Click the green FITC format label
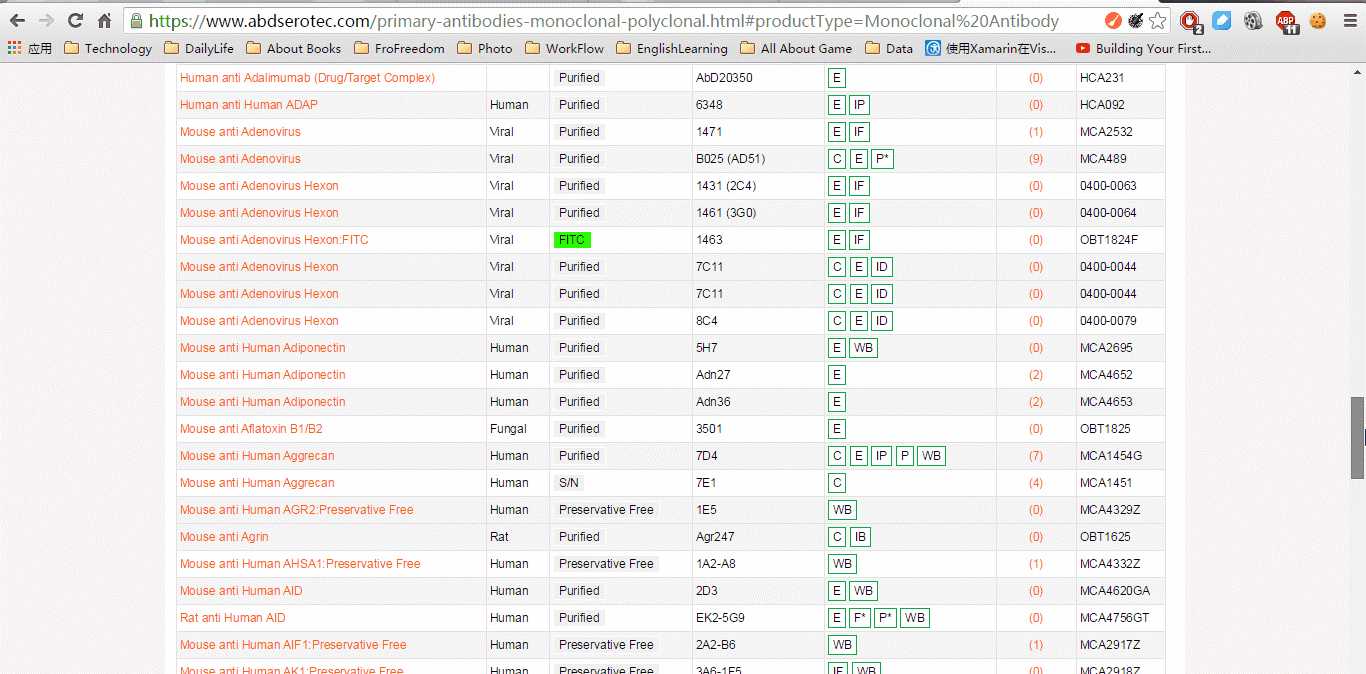Screen dimensions: 1366x674 (x=573, y=240)
